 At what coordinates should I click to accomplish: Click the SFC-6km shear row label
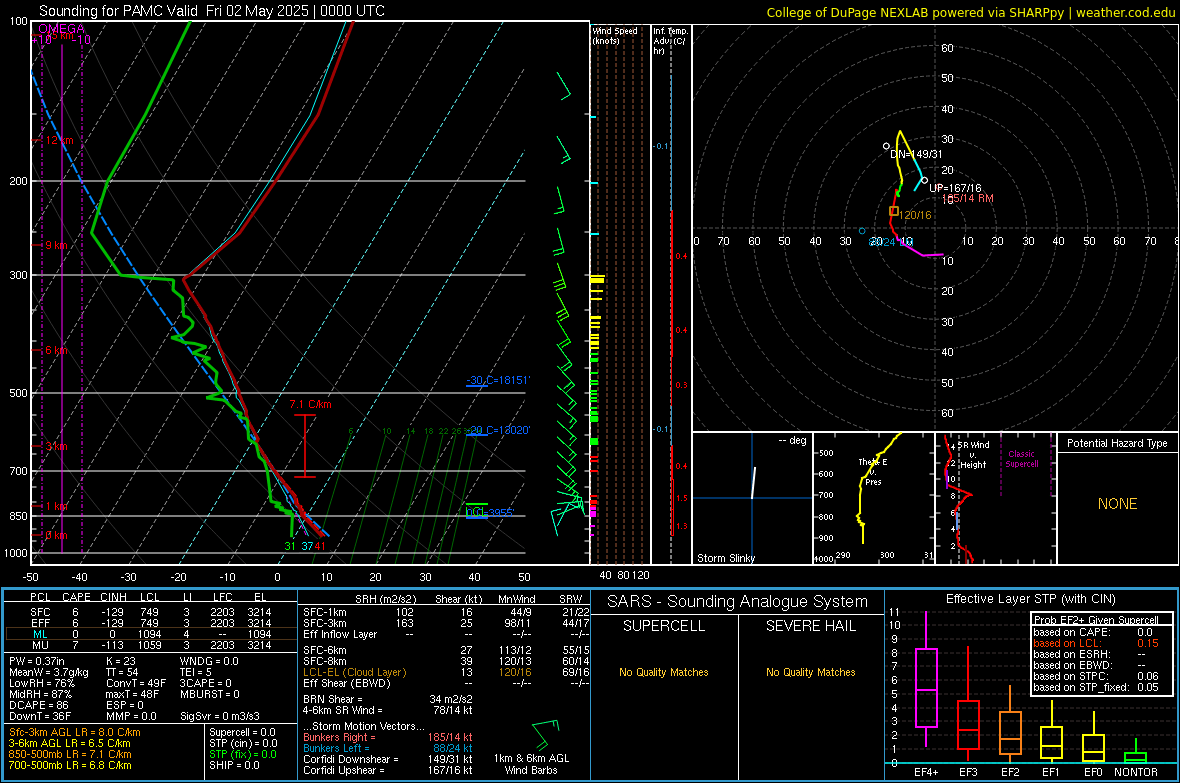pyautogui.click(x=324, y=650)
